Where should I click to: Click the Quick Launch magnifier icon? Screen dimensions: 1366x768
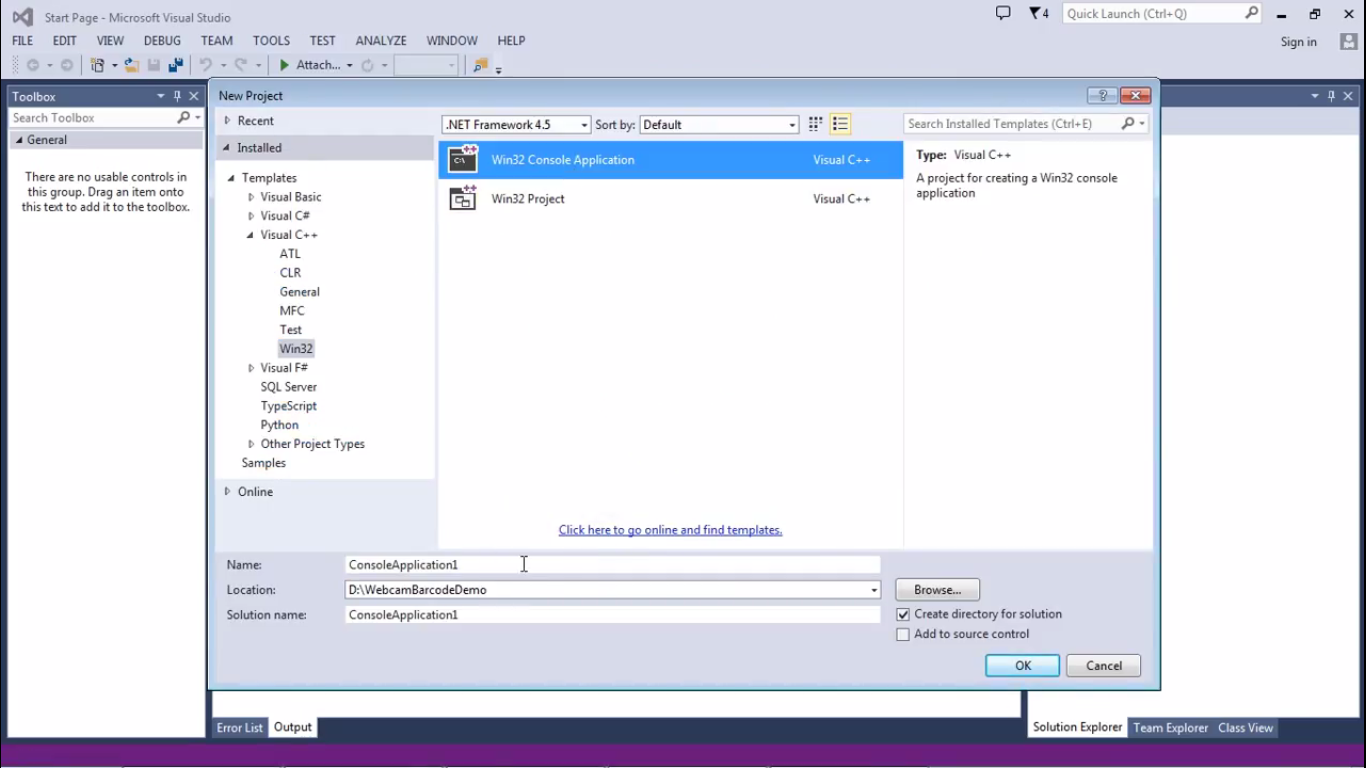tap(1251, 13)
